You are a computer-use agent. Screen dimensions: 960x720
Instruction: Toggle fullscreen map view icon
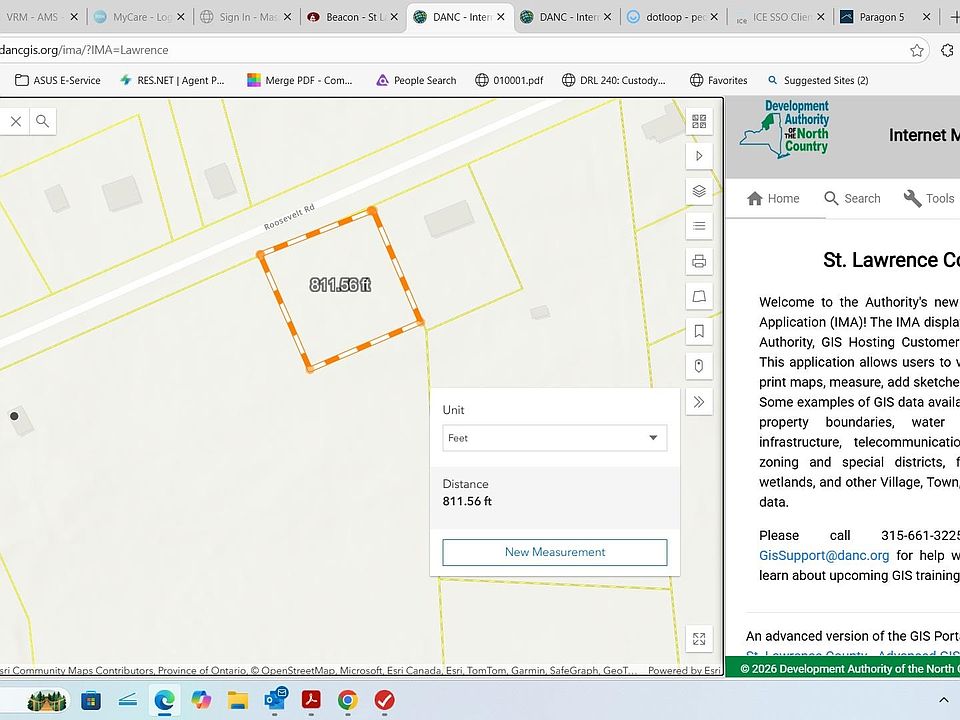(x=699, y=639)
